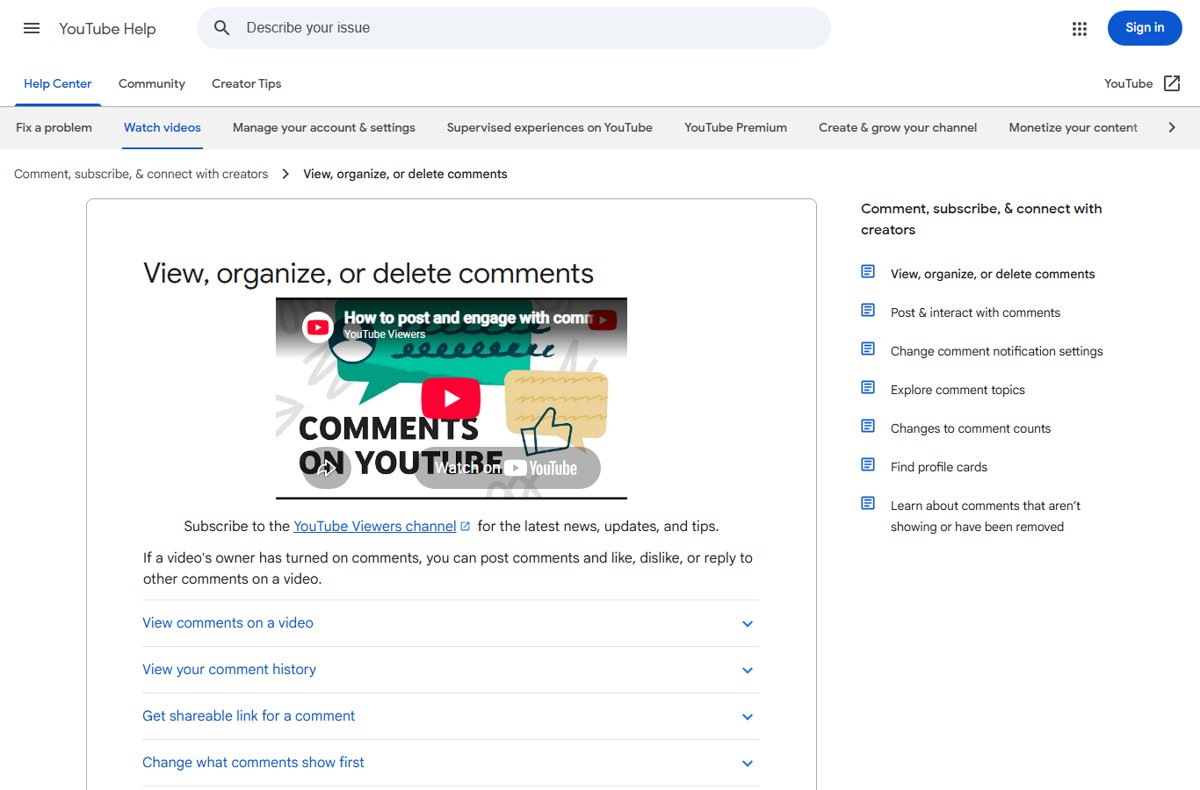Screen dimensions: 1200x790
Task: Select Monetize your content category
Action: pos(1073,128)
